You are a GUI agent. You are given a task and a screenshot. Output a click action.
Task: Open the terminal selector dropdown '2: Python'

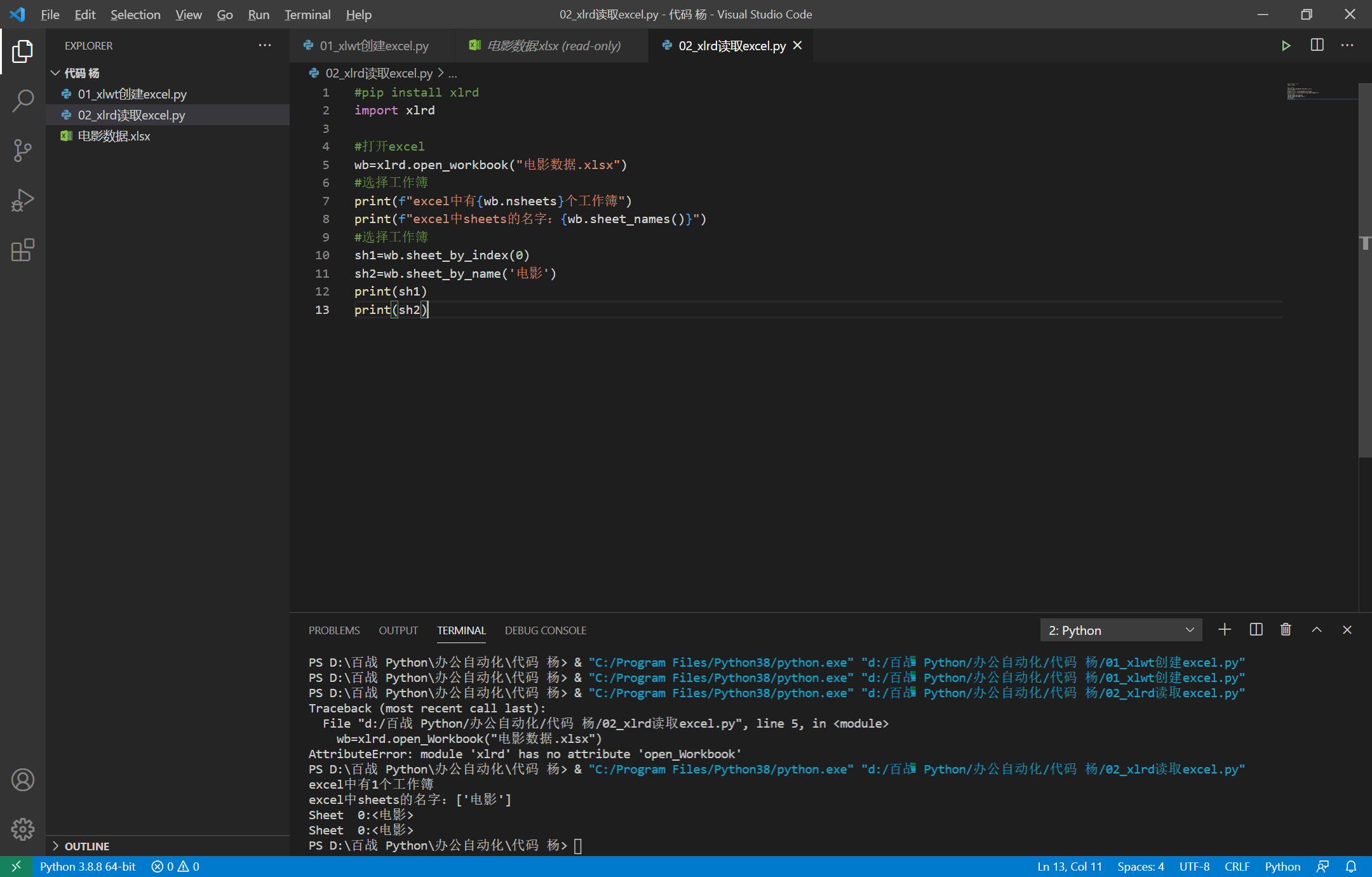1121,630
